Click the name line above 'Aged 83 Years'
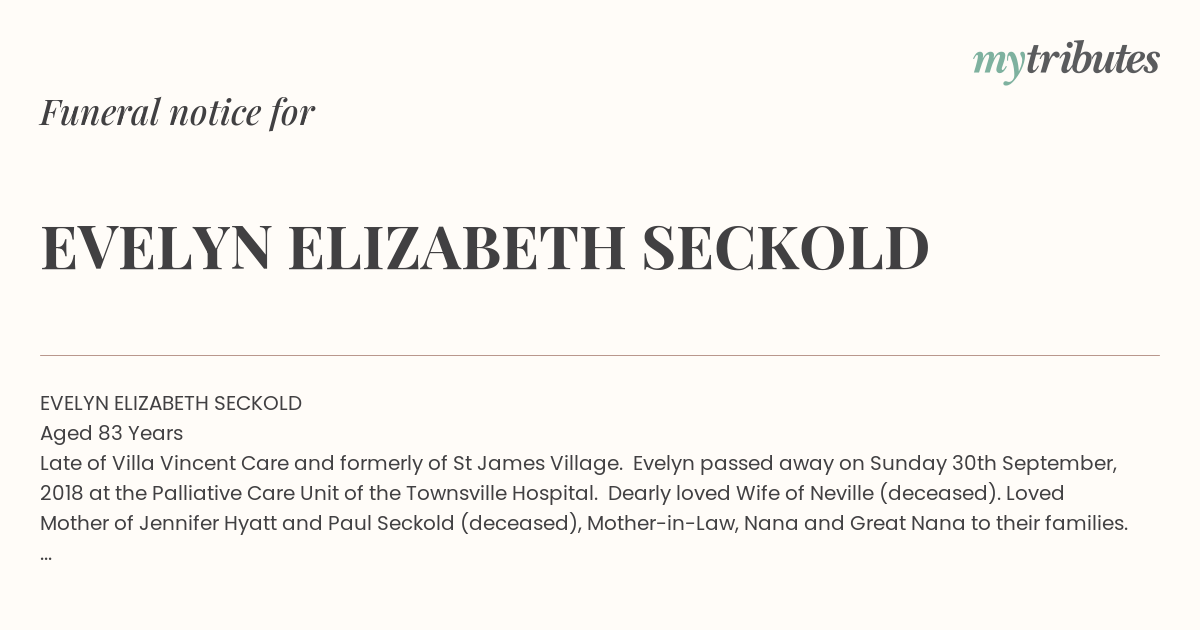This screenshot has height=630, width=1200. [171, 403]
